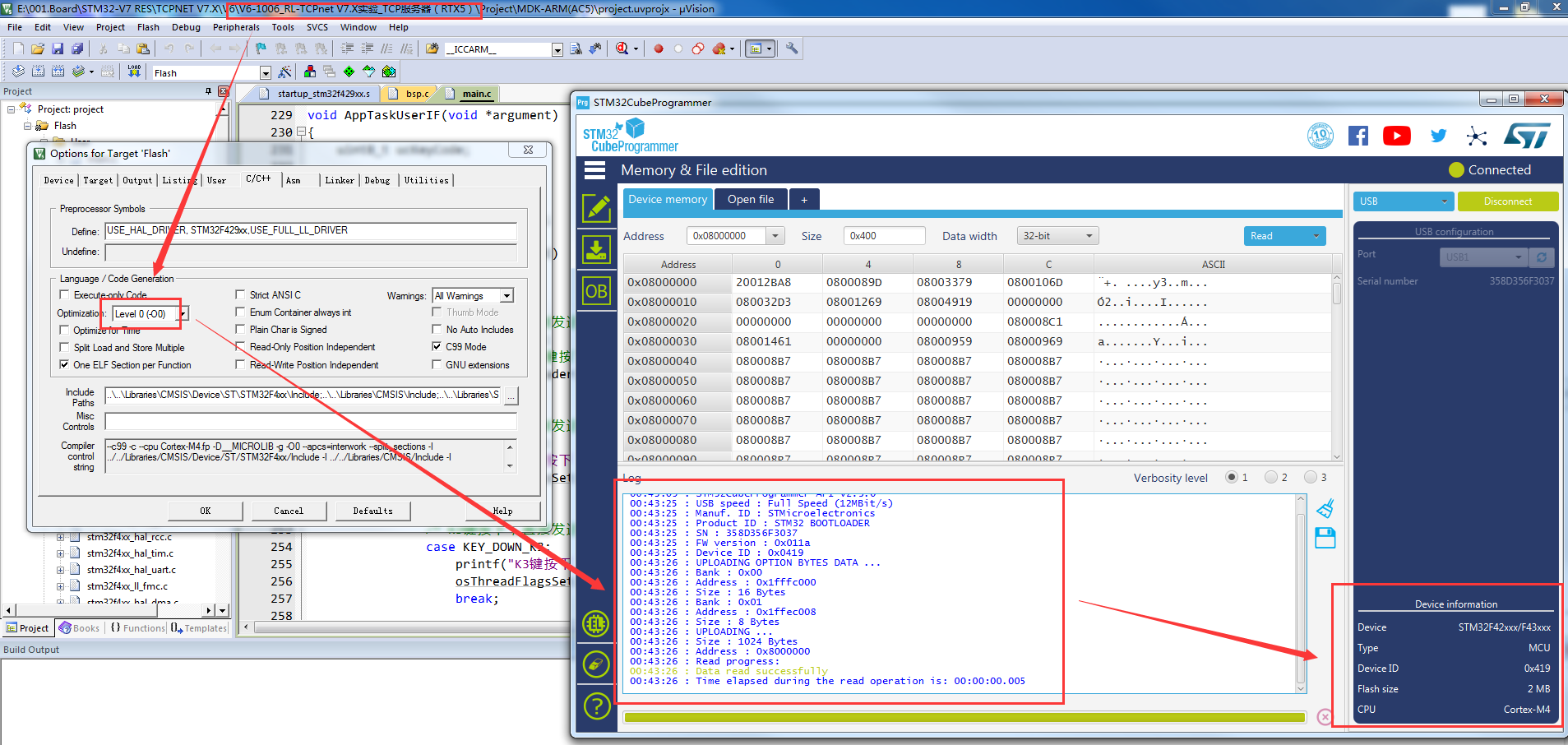Select verbosity level 2 radio button
The width and height of the screenshot is (1568, 745).
(x=1271, y=477)
